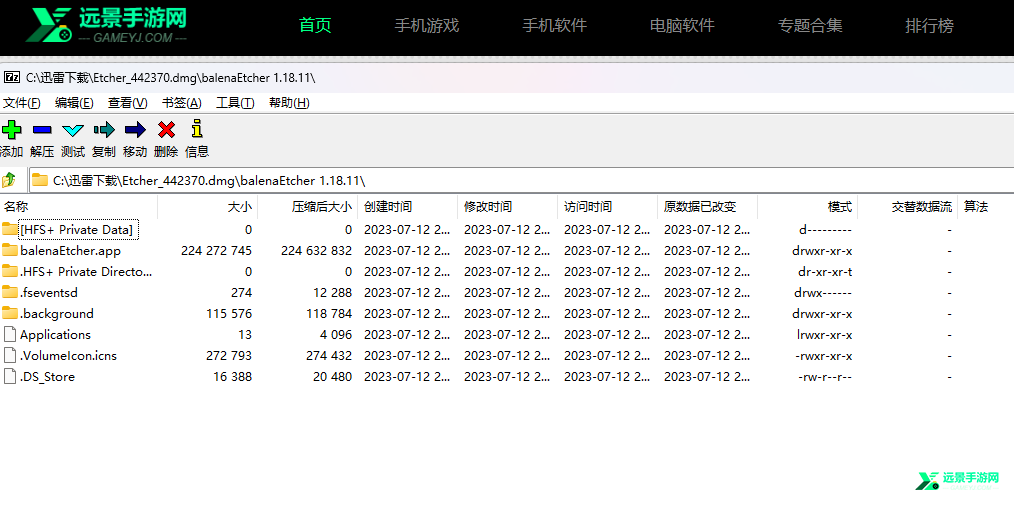
Task: Sort by the 大小 column header
Action: pyautogui.click(x=208, y=207)
